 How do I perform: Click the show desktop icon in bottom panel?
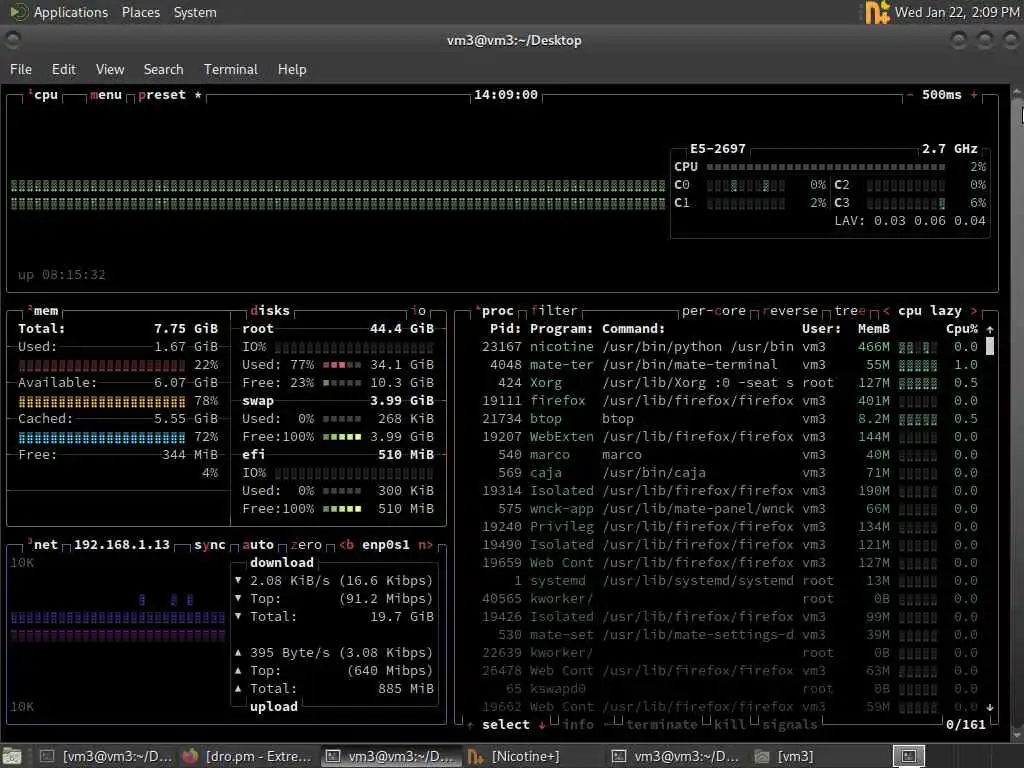pyautogui.click(x=12, y=756)
